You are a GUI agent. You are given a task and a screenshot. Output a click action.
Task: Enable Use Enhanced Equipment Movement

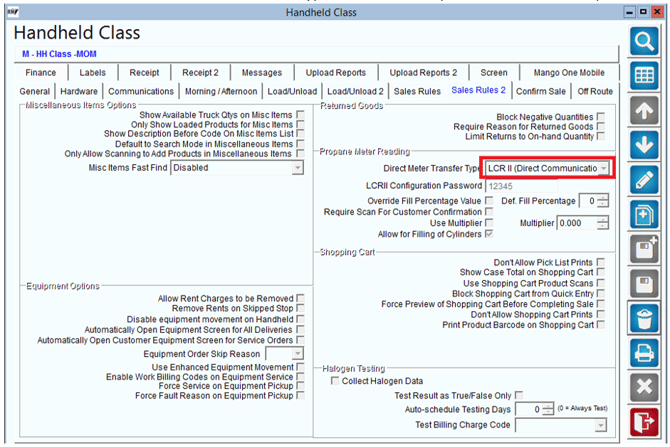[x=301, y=367]
